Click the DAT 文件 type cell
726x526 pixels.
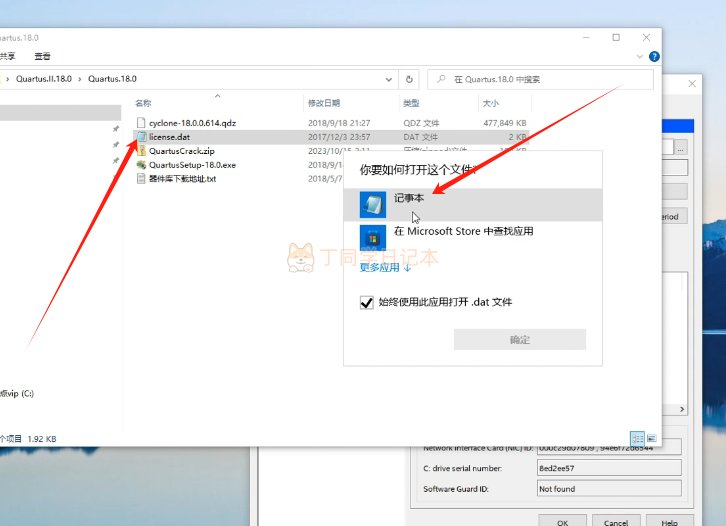pyautogui.click(x=420, y=137)
